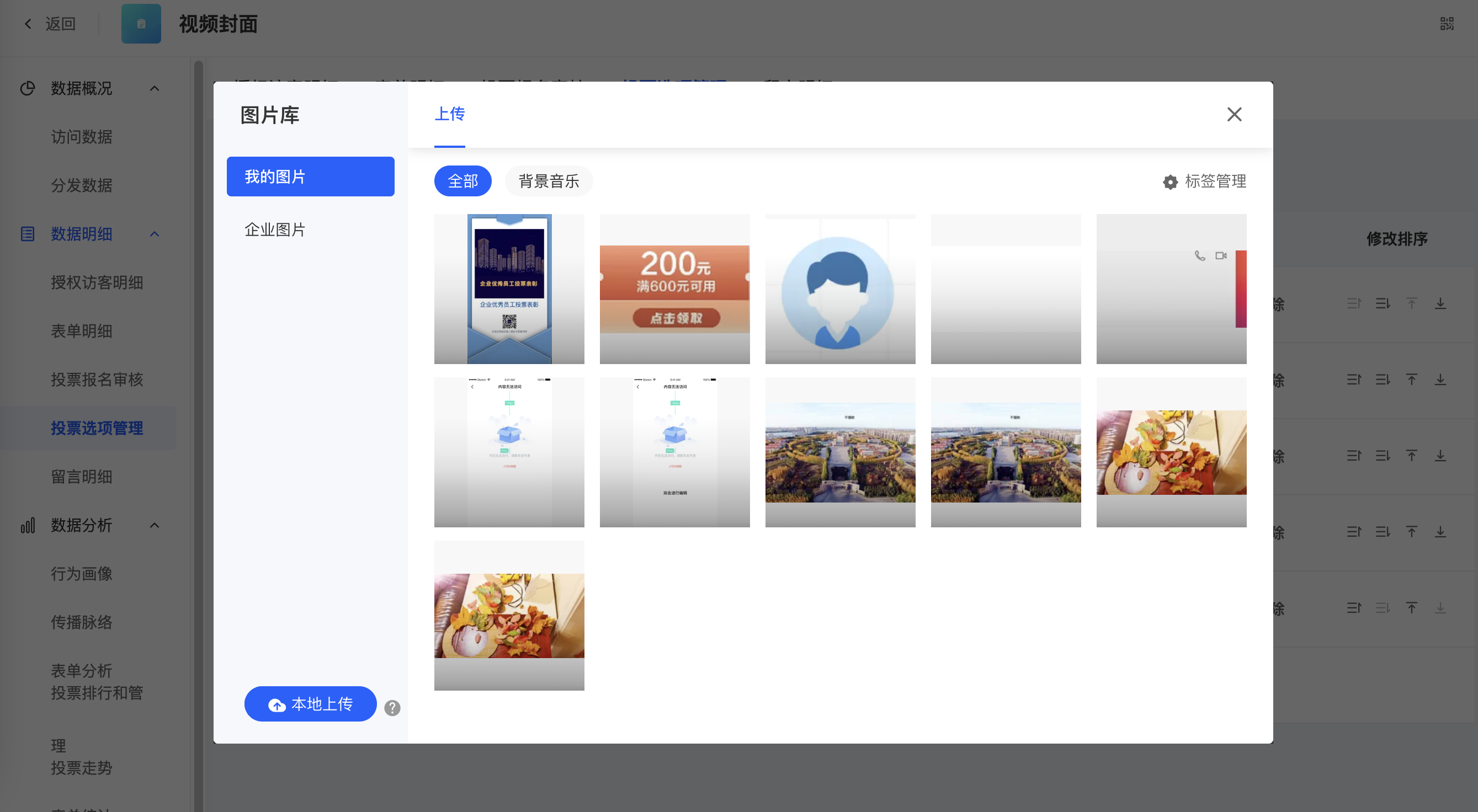Select the blue avatar image thumbnail
This screenshot has width=1478, height=812.
point(840,289)
